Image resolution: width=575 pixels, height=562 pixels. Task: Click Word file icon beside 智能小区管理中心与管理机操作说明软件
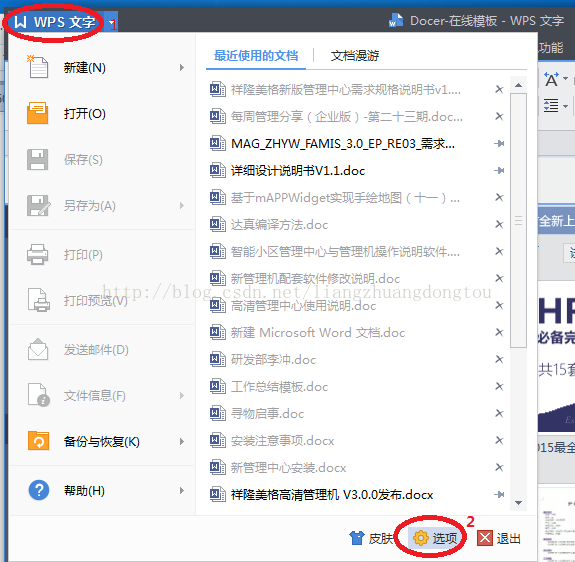tap(217, 251)
